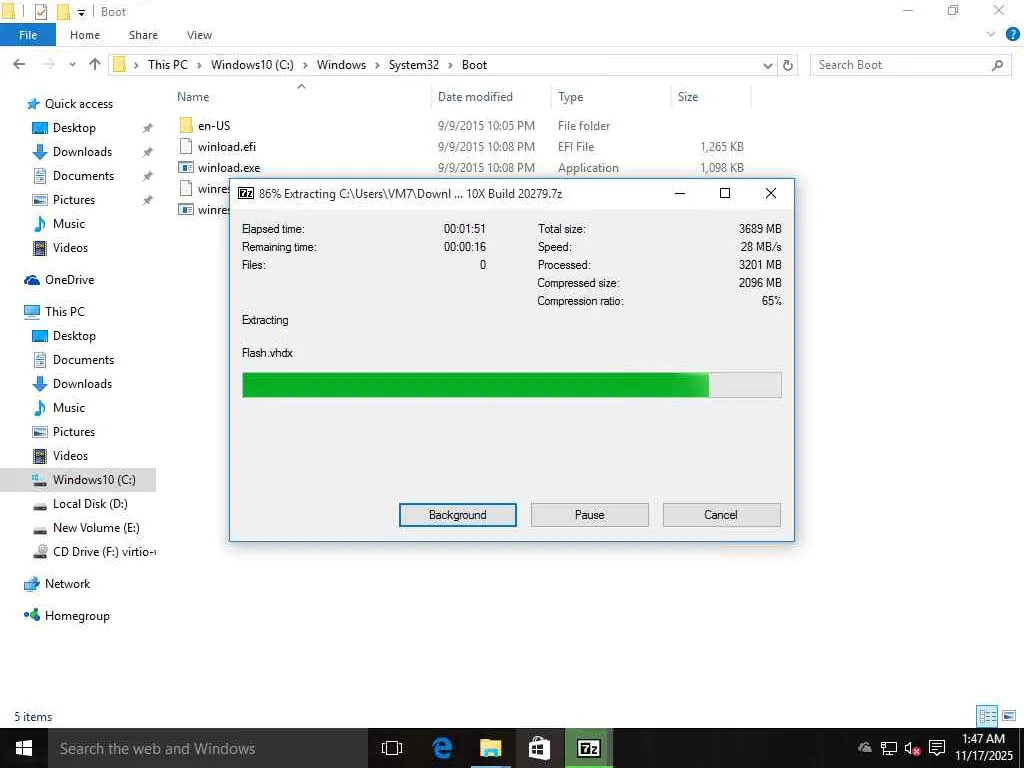Sort by Size column header
The image size is (1024, 768).
click(688, 97)
